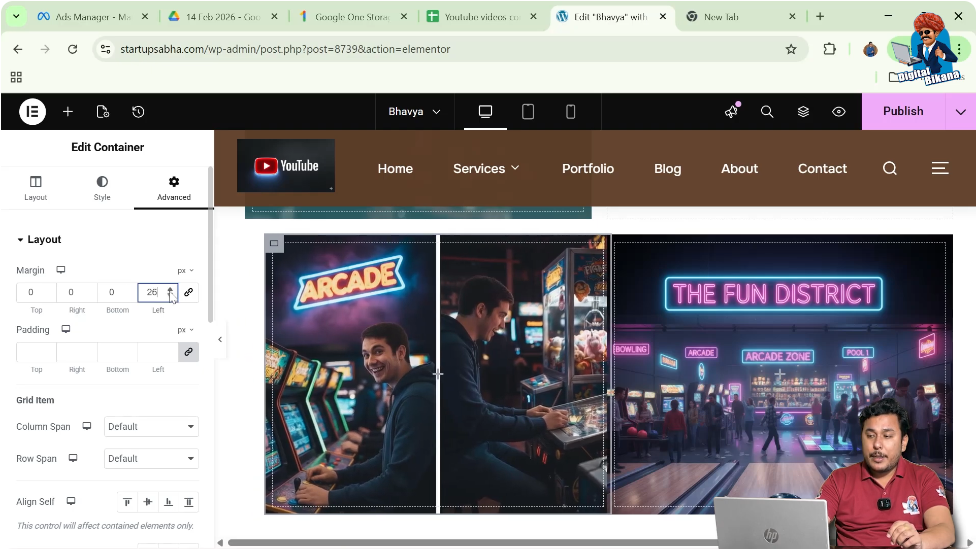Open the Row Span dropdown
This screenshot has width=979, height=554.
151,459
